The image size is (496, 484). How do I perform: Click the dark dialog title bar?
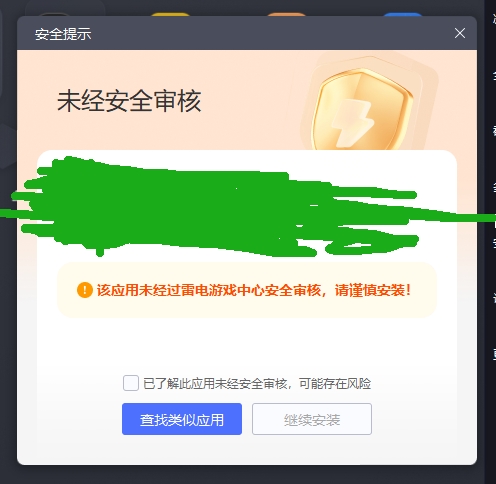pyautogui.click(x=247, y=33)
